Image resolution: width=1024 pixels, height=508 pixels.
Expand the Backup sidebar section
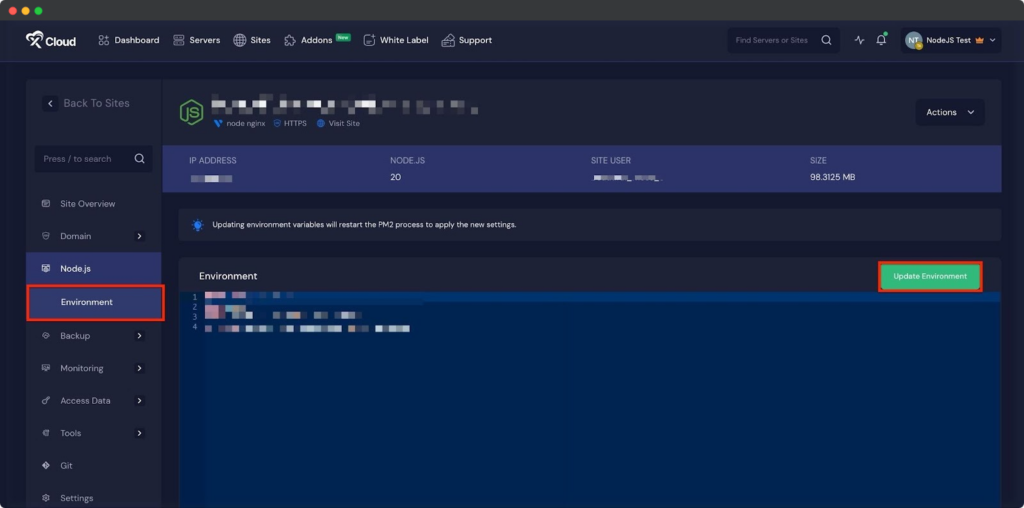coord(139,336)
